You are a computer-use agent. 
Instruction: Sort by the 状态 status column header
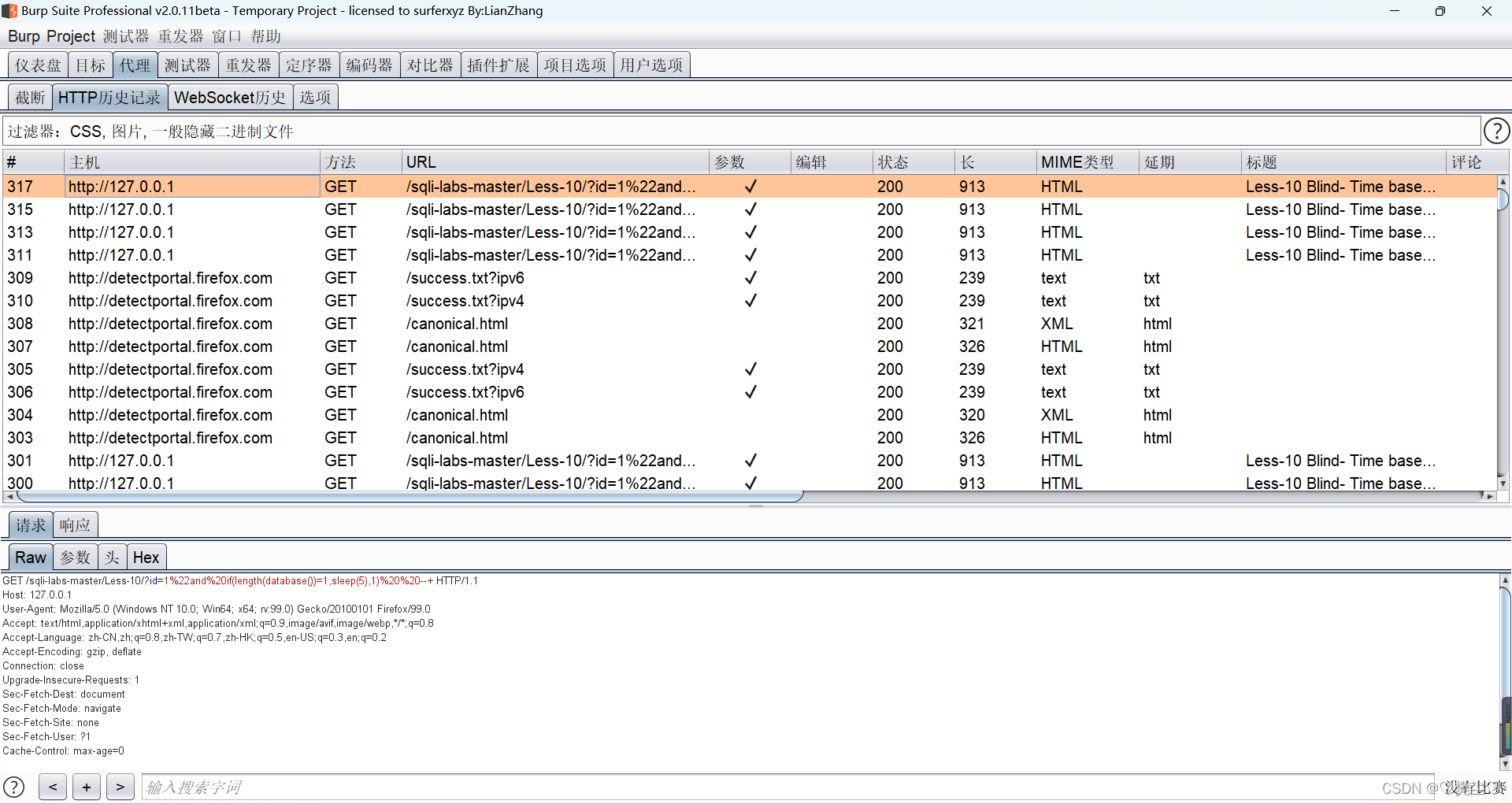click(913, 162)
